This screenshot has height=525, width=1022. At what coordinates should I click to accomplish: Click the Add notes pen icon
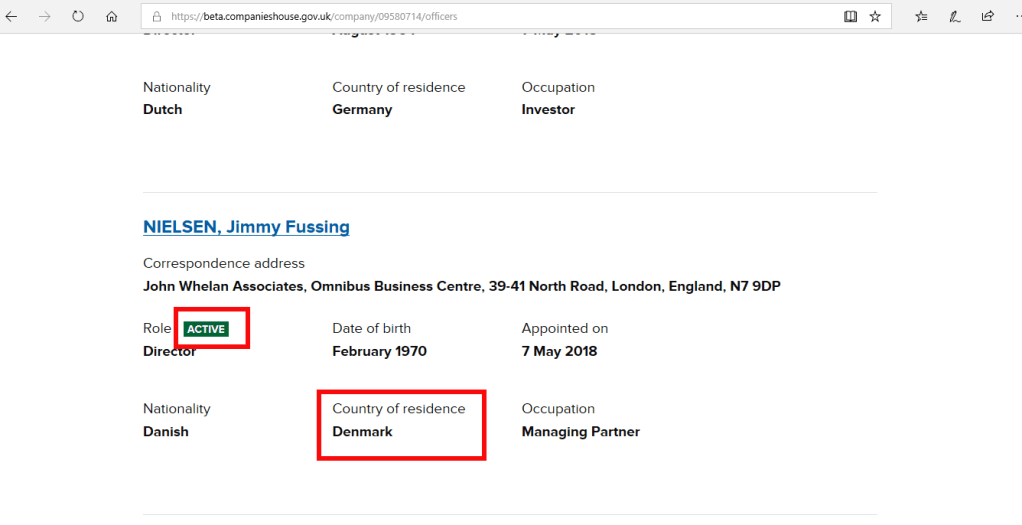[x=954, y=16]
